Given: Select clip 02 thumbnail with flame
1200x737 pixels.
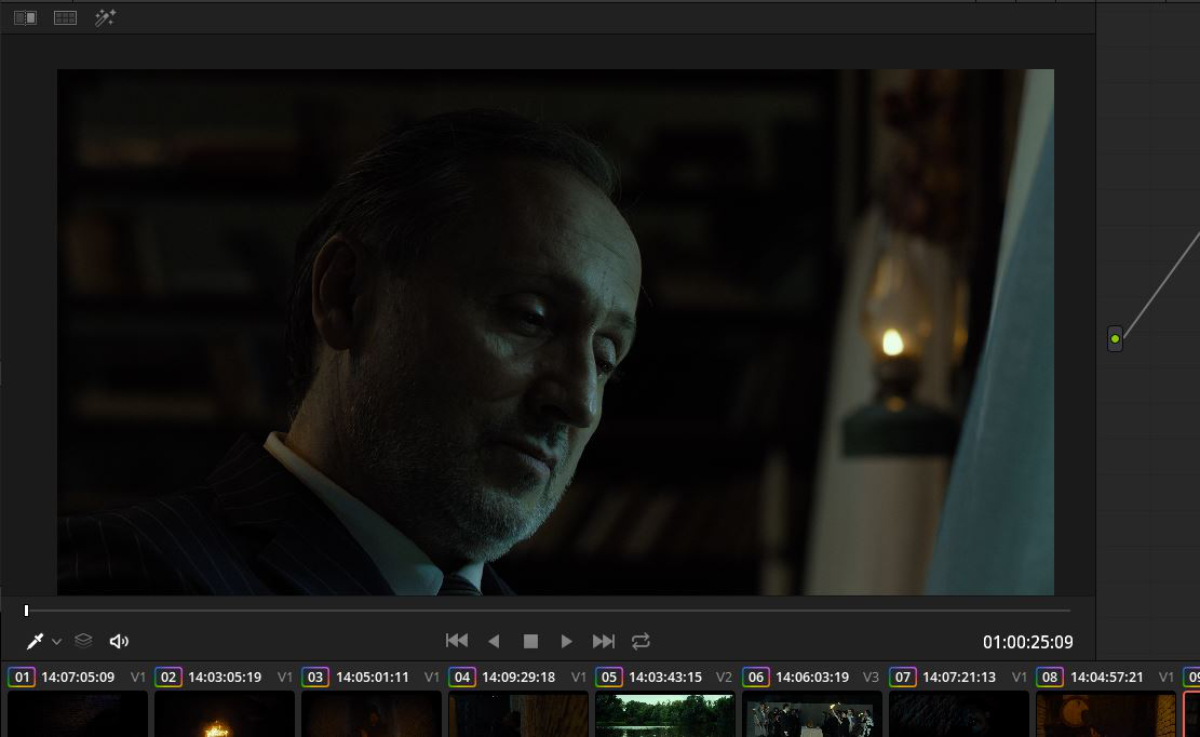Looking at the screenshot, I should [225, 714].
